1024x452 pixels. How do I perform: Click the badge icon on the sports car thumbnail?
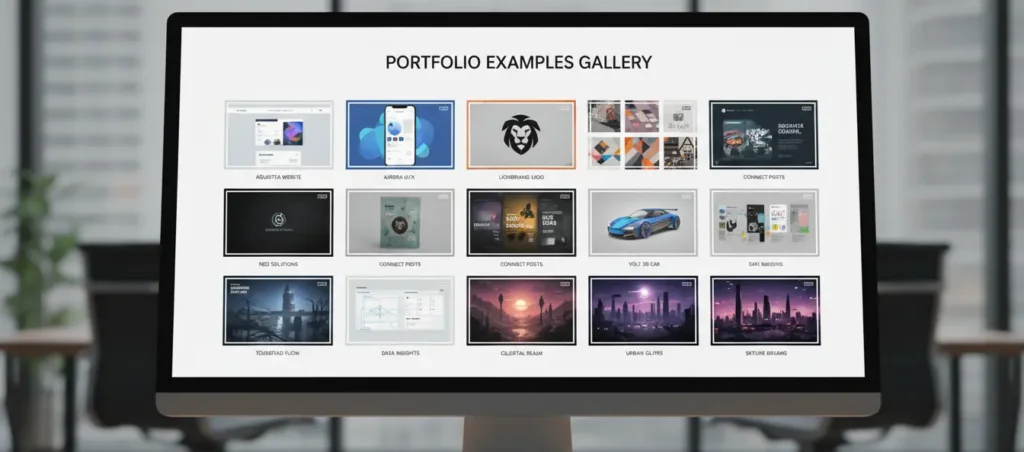pos(686,197)
